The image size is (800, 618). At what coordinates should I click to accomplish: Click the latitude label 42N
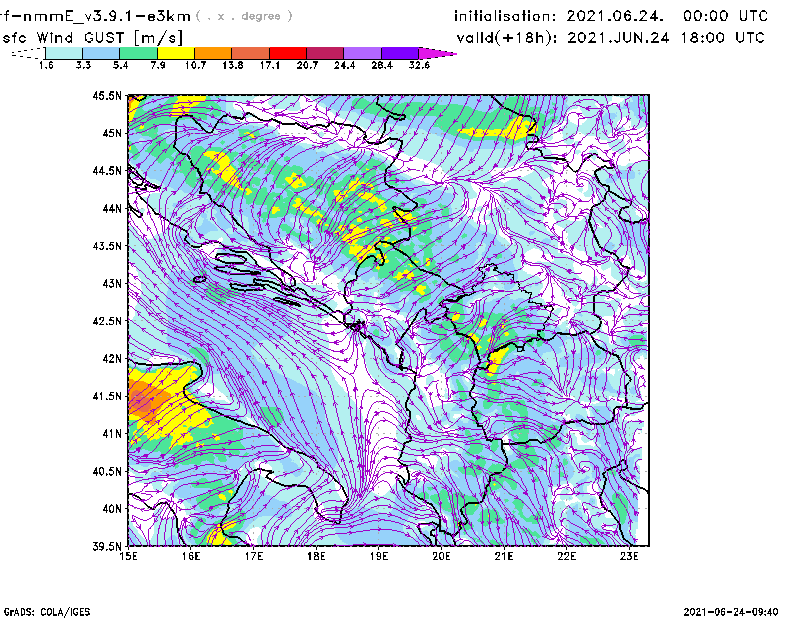click(112, 359)
